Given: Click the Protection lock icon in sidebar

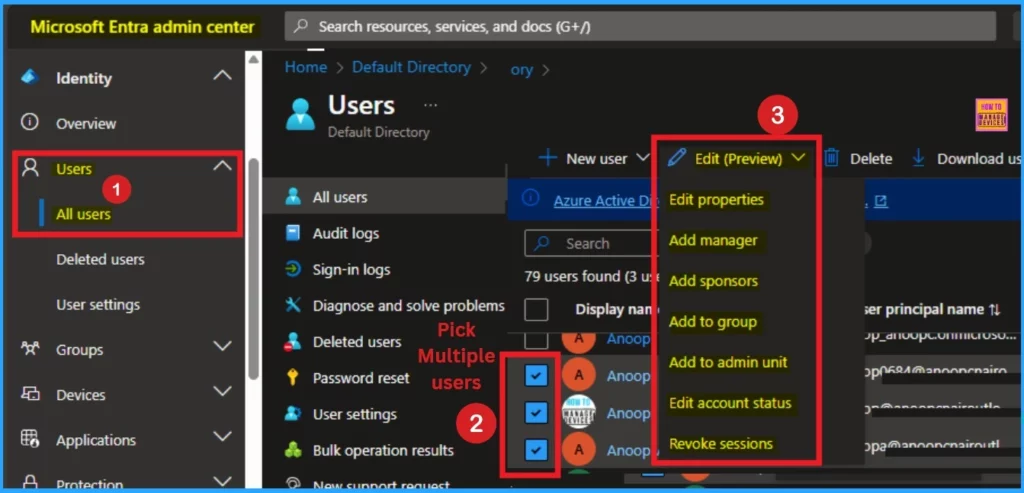Looking at the screenshot, I should click(x=30, y=484).
